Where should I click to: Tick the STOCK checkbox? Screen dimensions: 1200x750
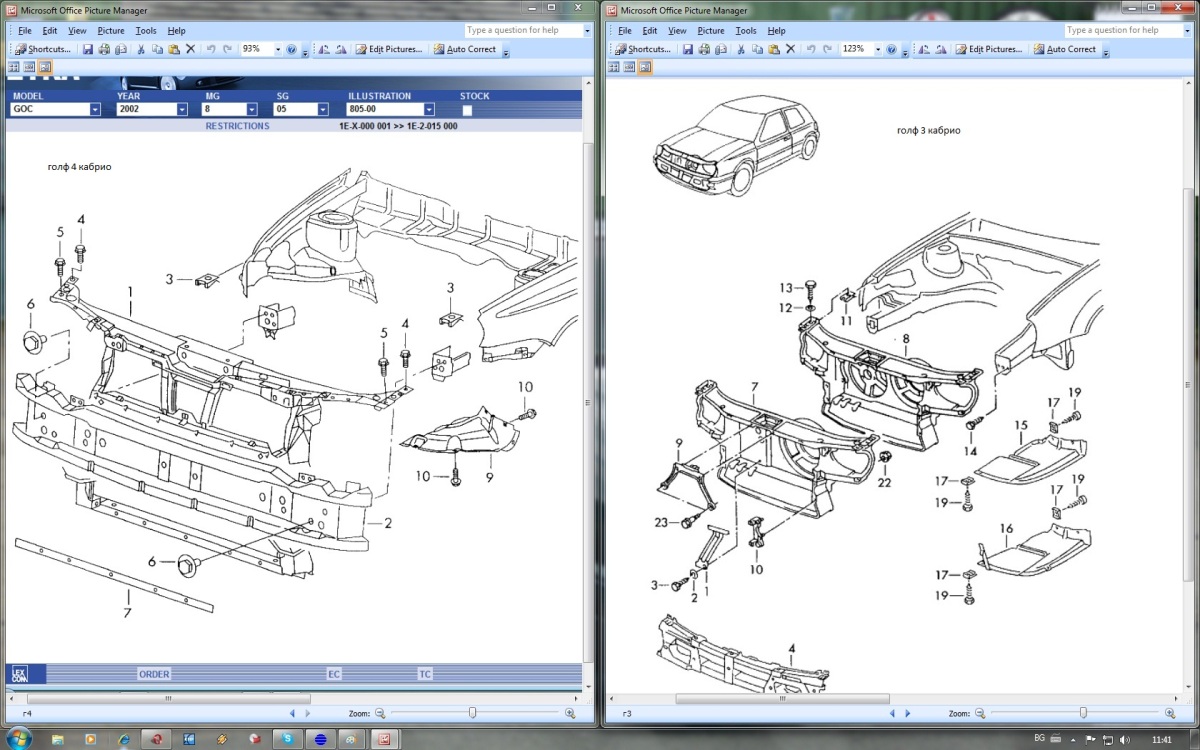(467, 110)
